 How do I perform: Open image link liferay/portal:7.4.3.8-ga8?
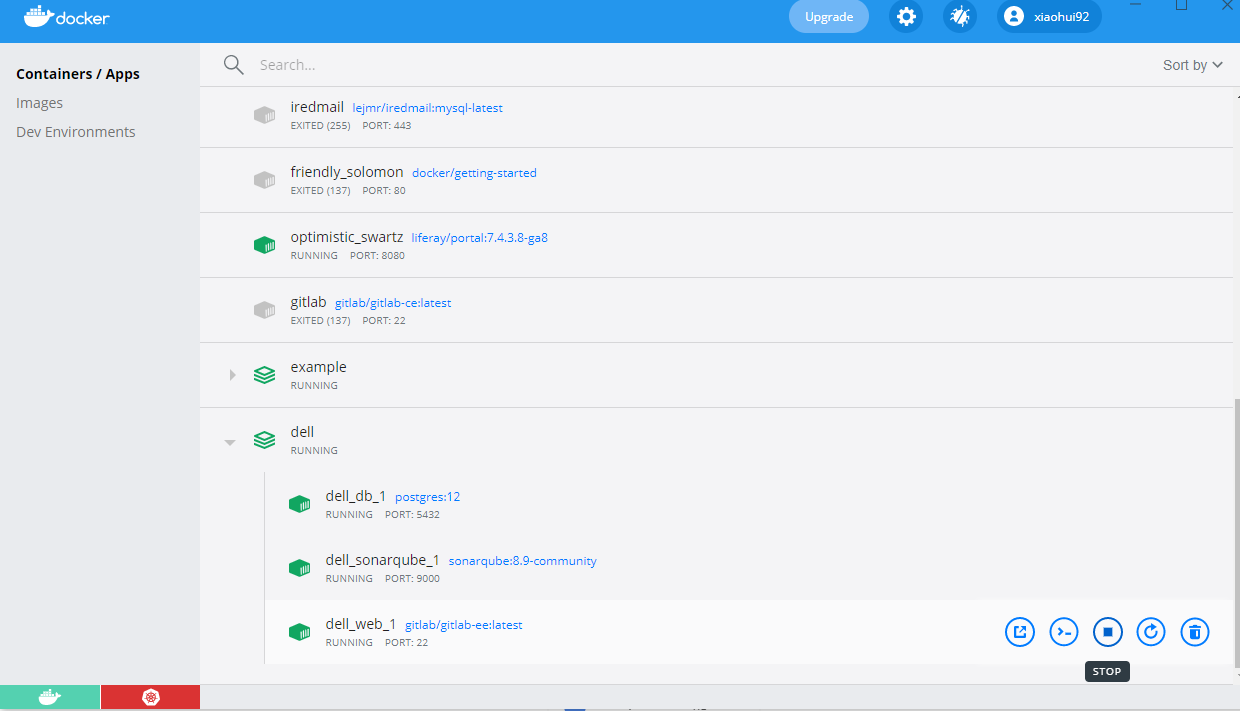click(480, 238)
